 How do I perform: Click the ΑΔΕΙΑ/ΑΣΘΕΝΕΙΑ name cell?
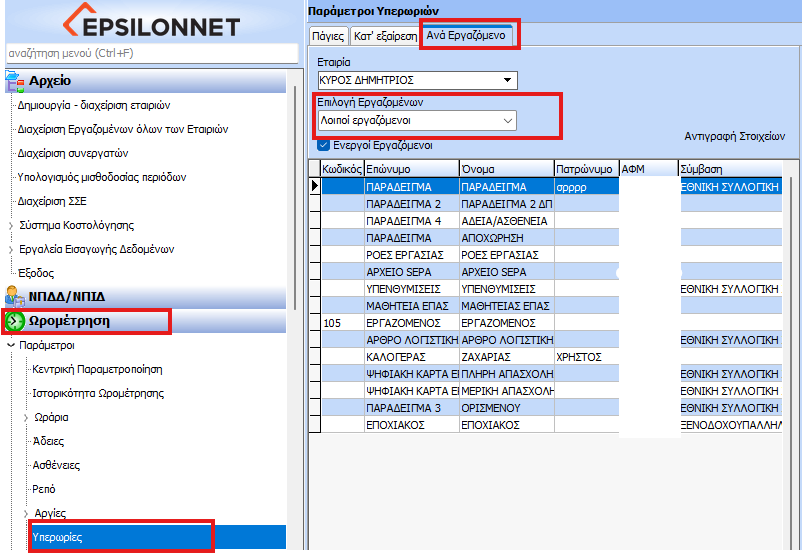point(507,221)
